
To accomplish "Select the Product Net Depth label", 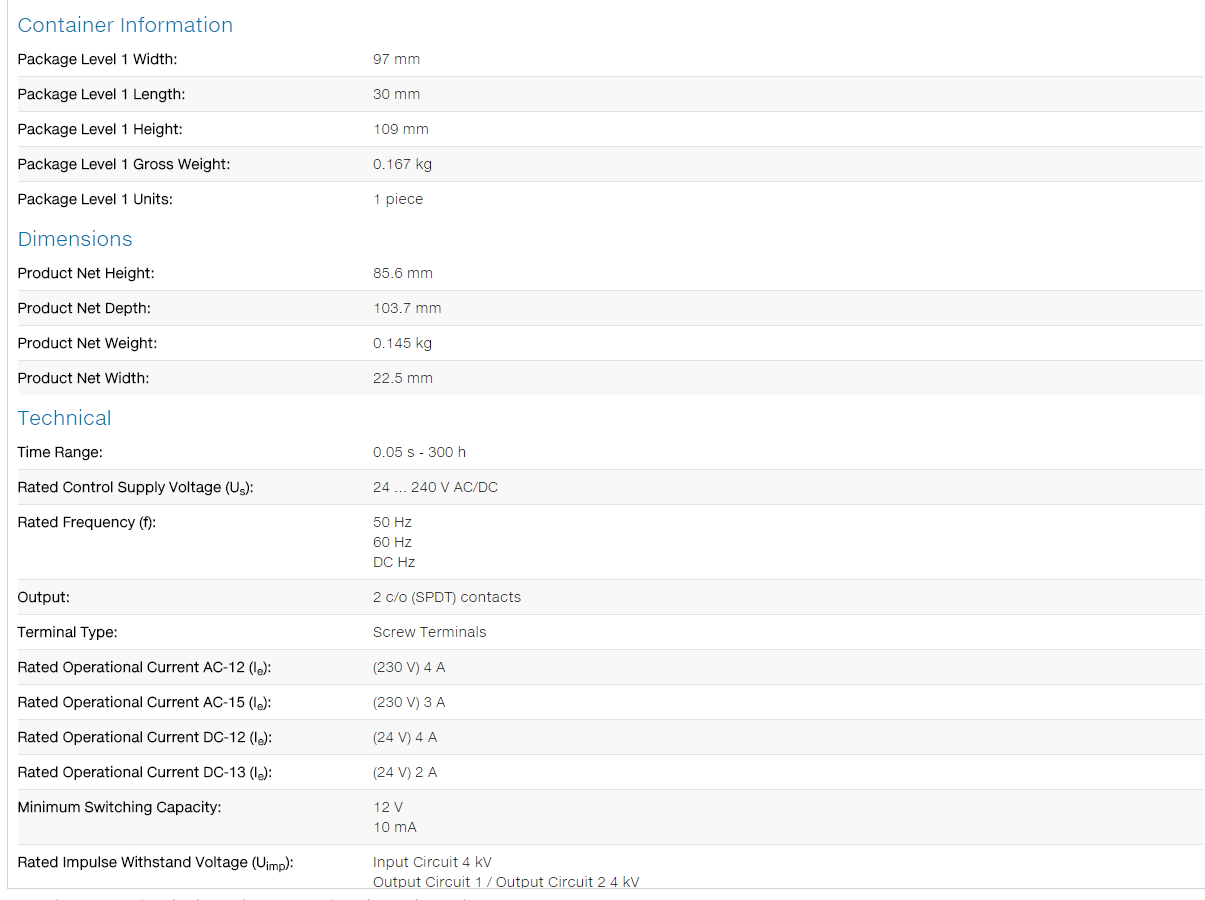I will click(84, 308).
